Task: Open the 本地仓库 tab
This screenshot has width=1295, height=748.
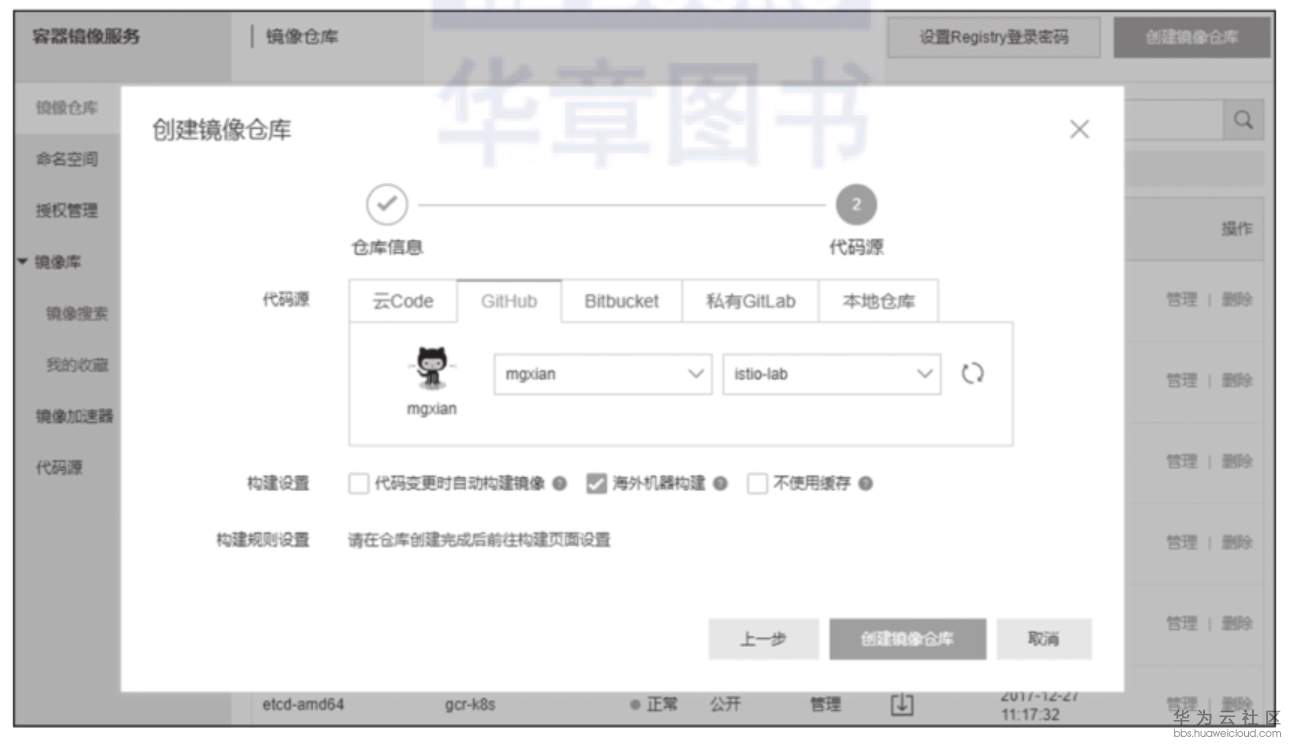Action: click(878, 301)
